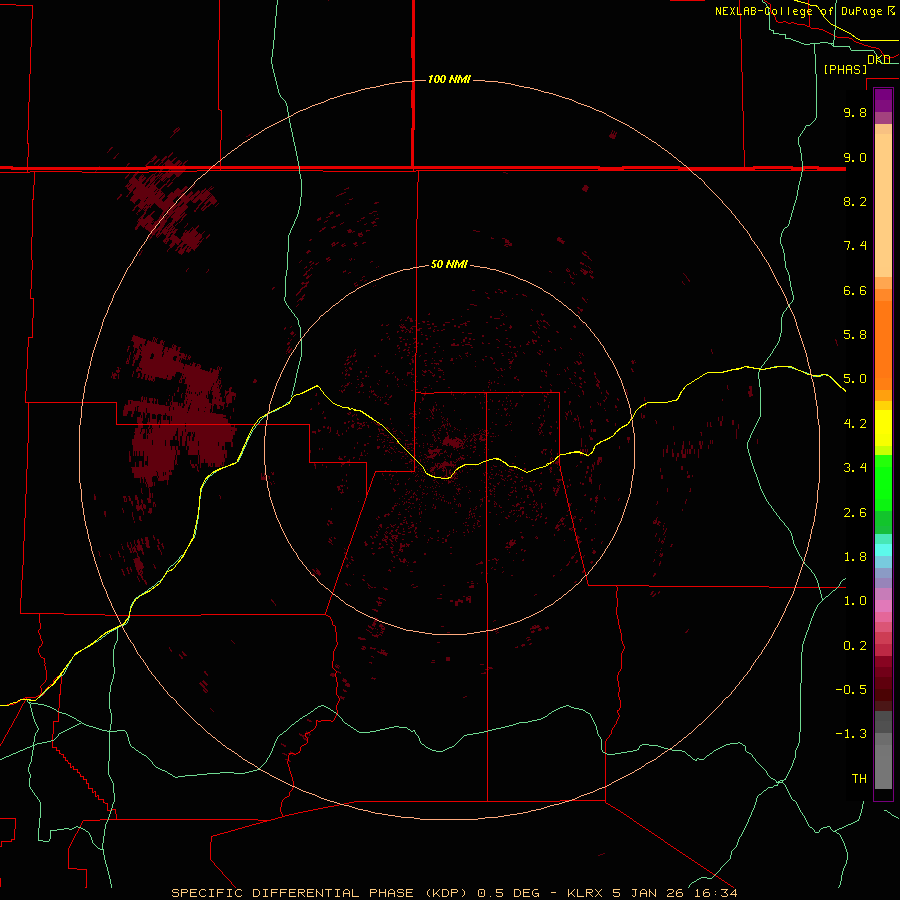Click the 7.4 color scale value
This screenshot has width=900, height=900.
pos(855,246)
